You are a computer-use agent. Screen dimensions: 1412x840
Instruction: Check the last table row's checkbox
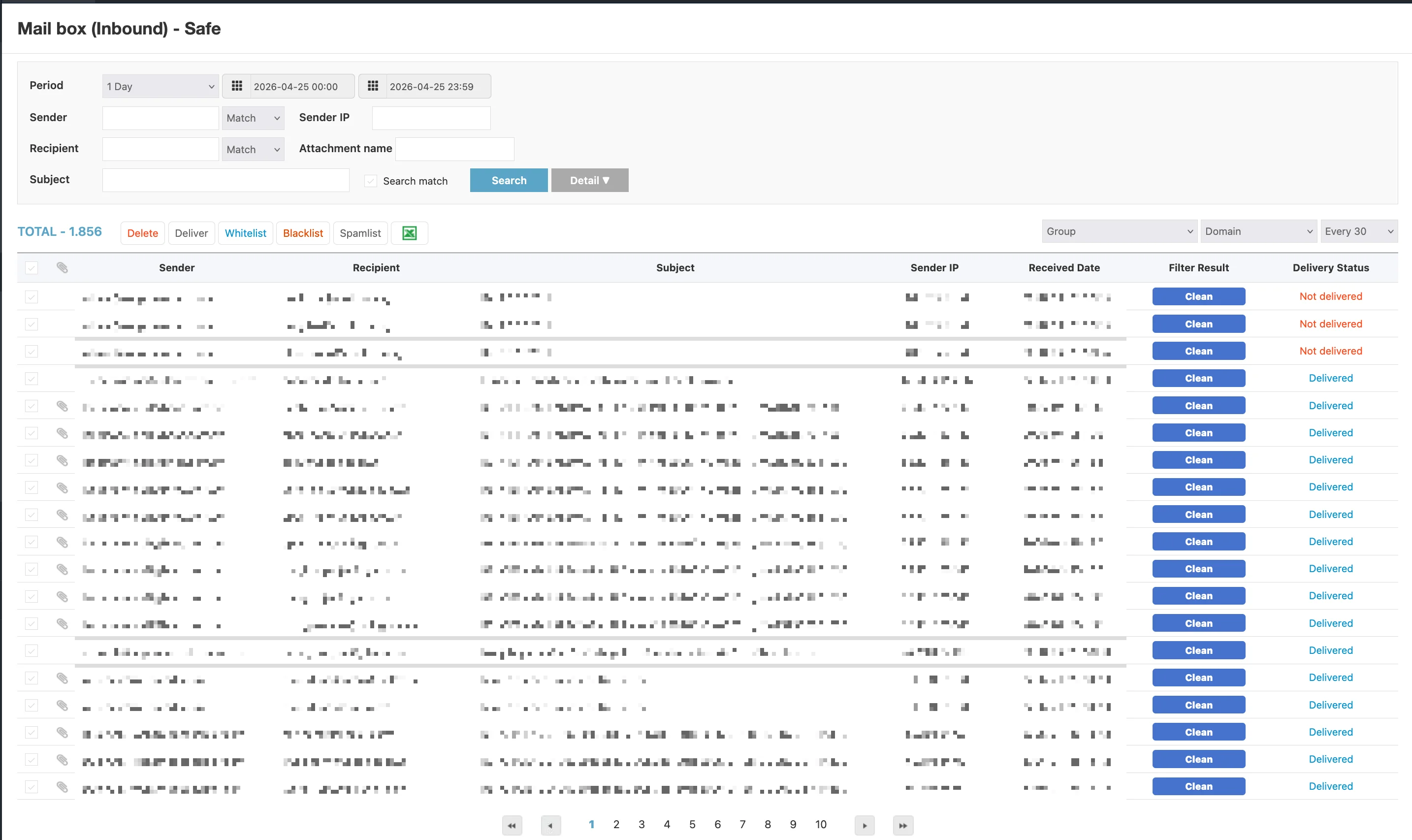coord(32,787)
